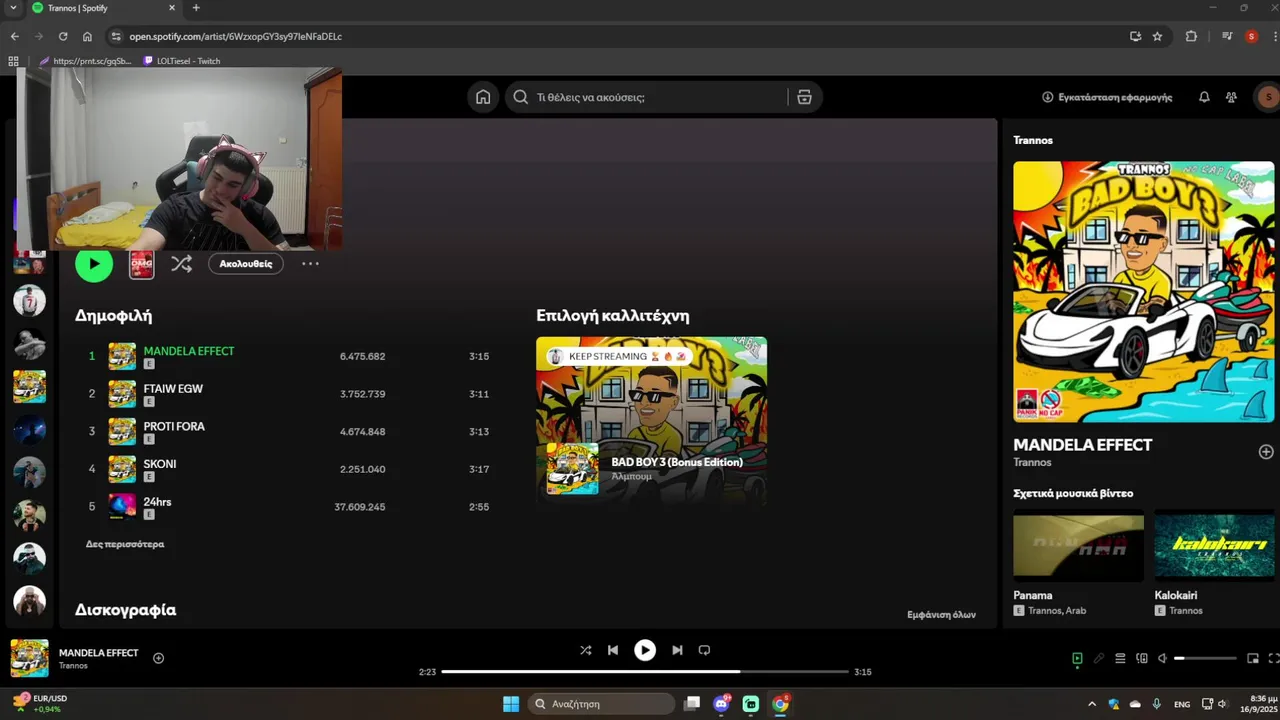Open the play queue icon

[x=1120, y=658]
